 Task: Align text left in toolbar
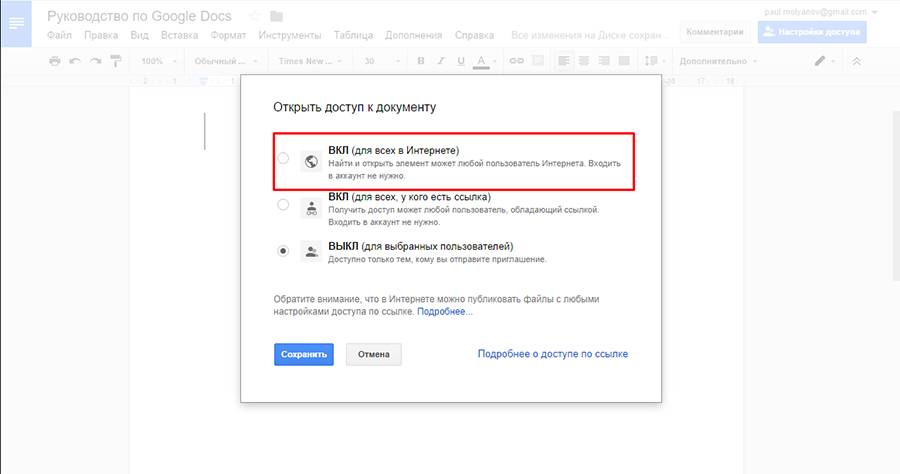tap(564, 61)
